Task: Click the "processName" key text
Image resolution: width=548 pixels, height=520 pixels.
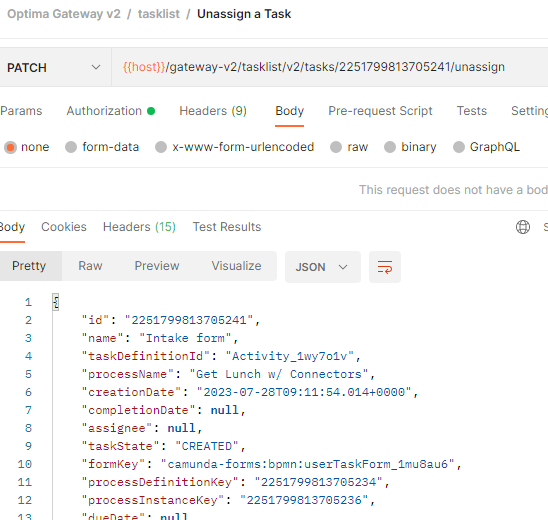Action: tap(128, 374)
